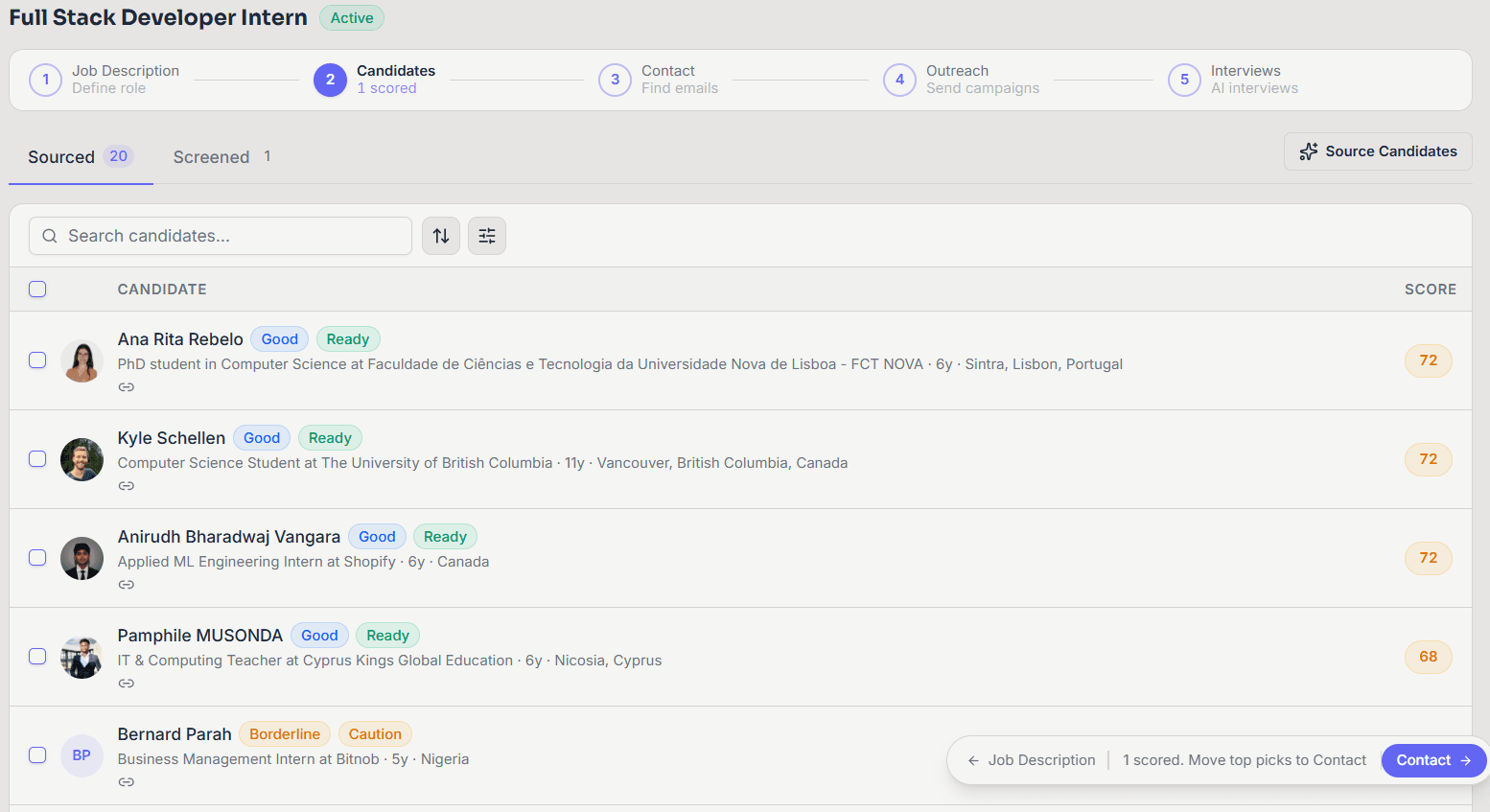Click Pamphile MUSONDA's score 68 badge

point(1429,657)
